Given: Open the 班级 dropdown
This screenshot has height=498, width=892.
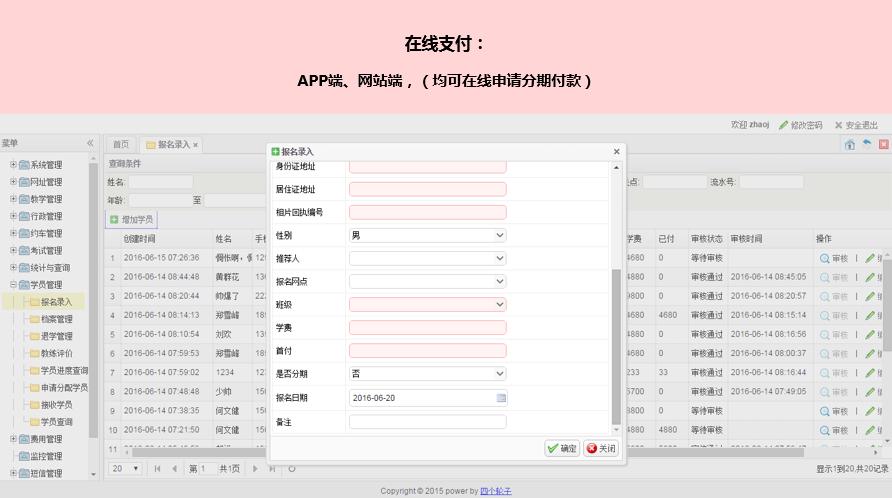Looking at the screenshot, I should (x=499, y=304).
